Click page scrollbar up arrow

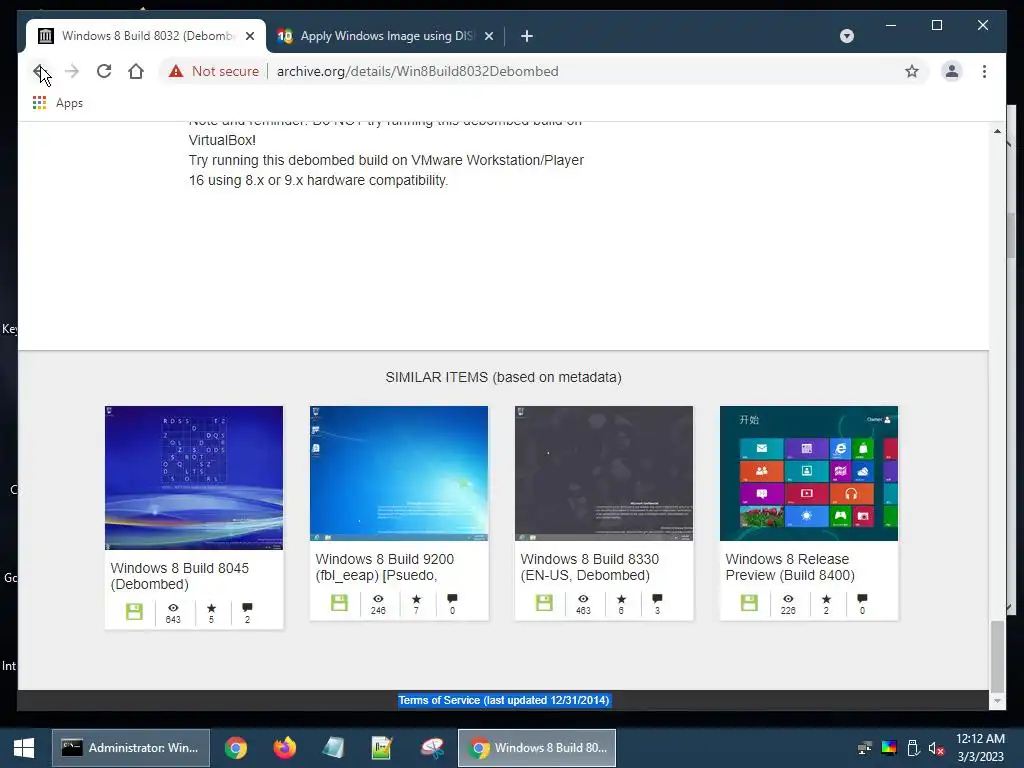pos(997,131)
